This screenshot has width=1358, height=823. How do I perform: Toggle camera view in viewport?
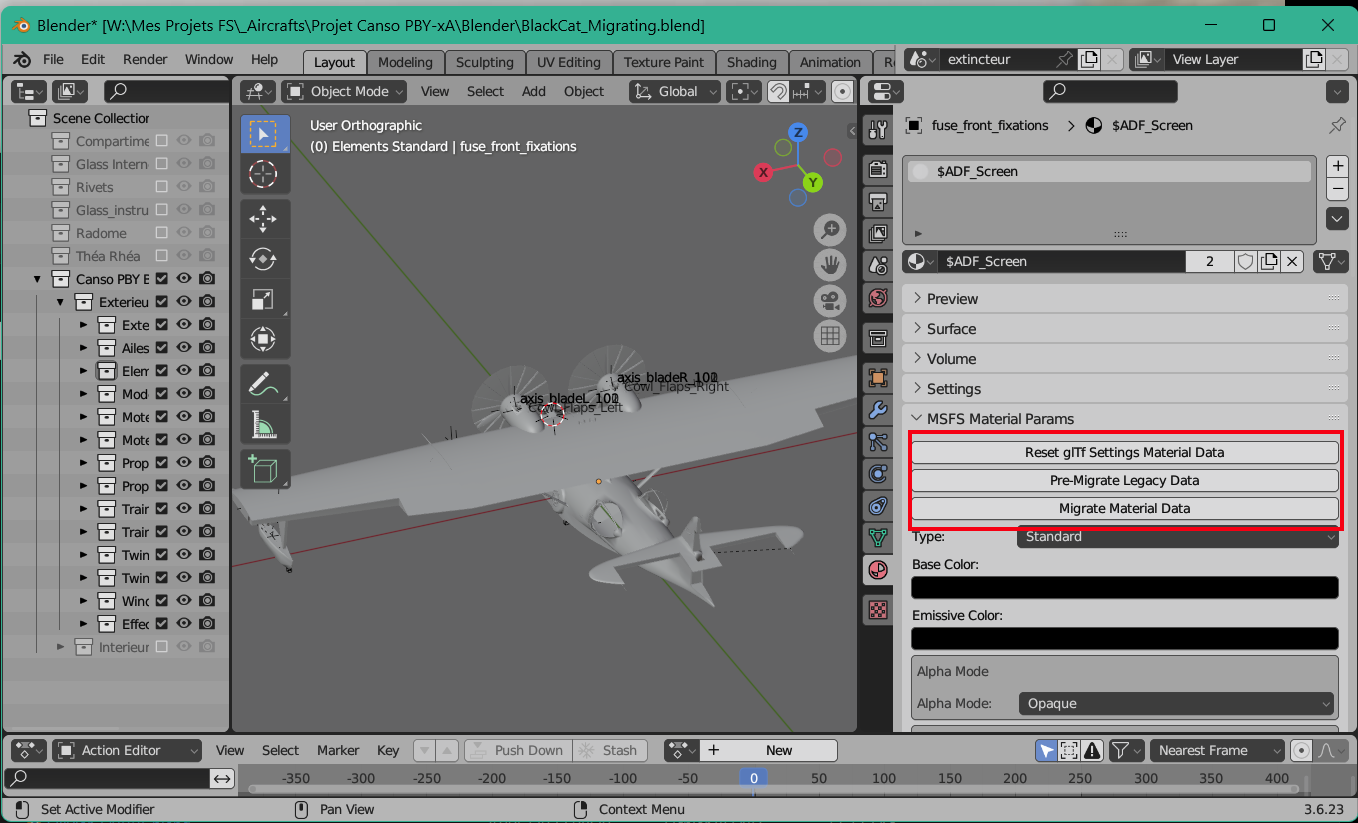point(830,300)
